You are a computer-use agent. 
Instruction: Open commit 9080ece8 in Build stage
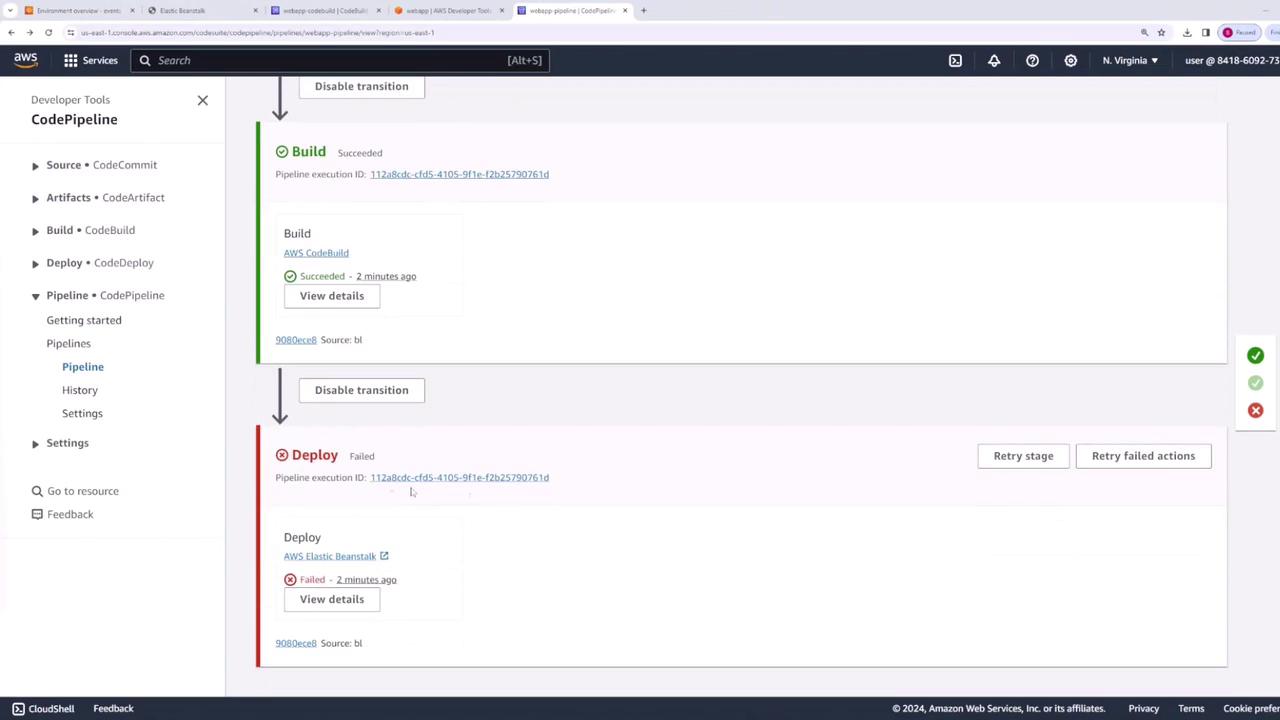[x=296, y=340]
